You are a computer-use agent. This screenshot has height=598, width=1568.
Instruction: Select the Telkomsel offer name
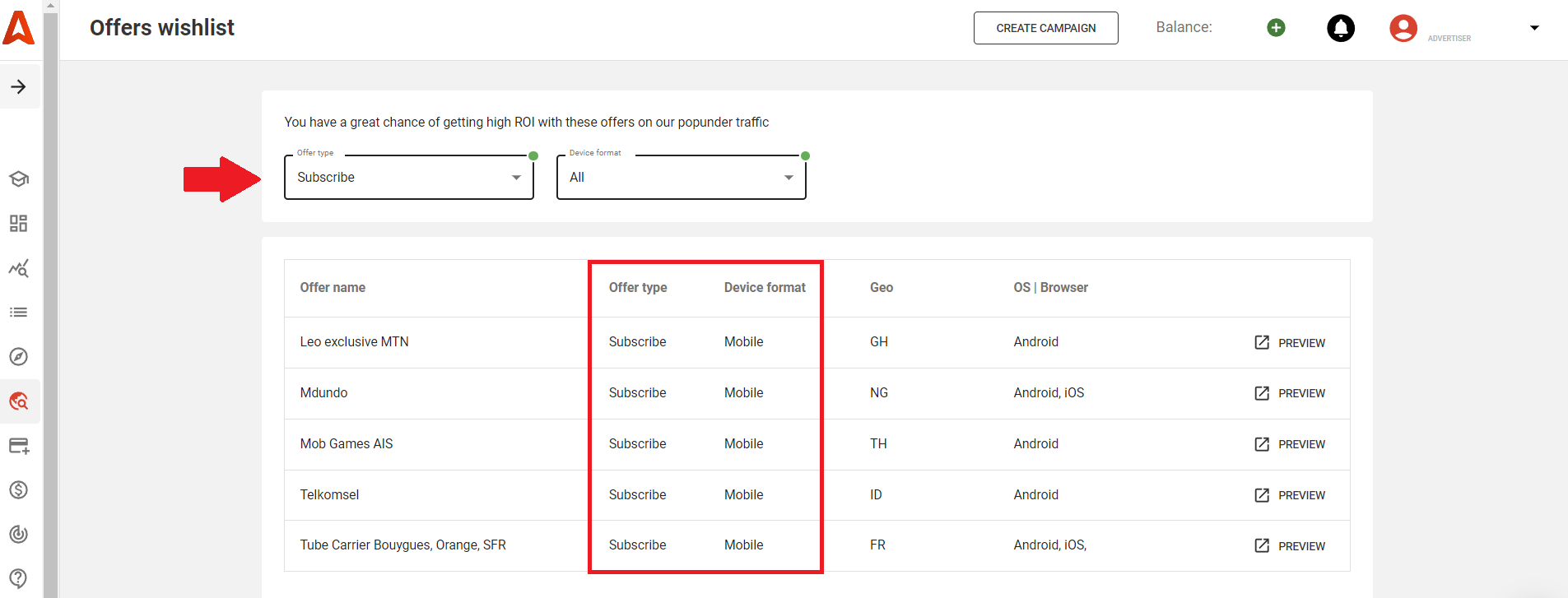coord(329,495)
